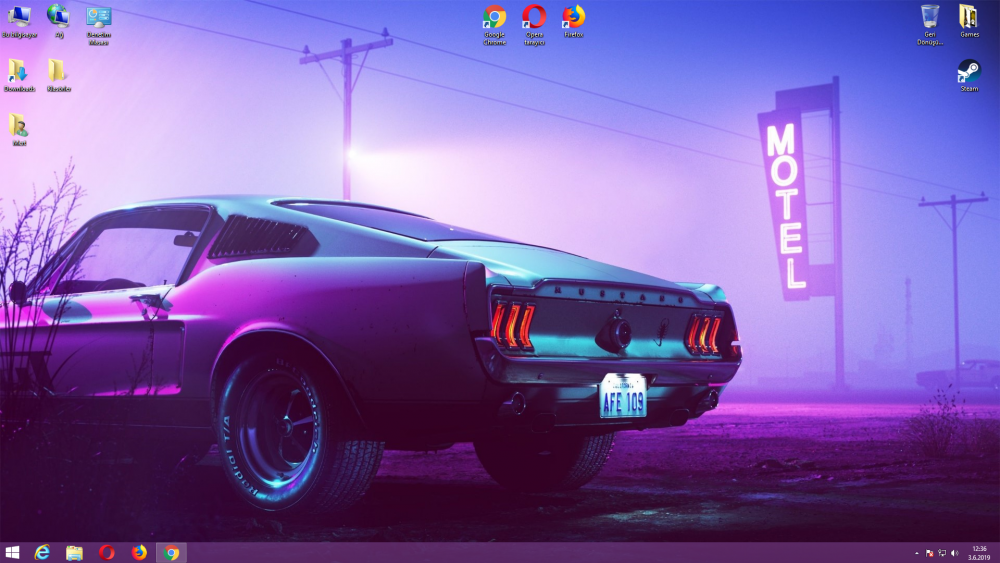Select the Games folder on desktop
This screenshot has width=1000, height=563.
point(968,17)
